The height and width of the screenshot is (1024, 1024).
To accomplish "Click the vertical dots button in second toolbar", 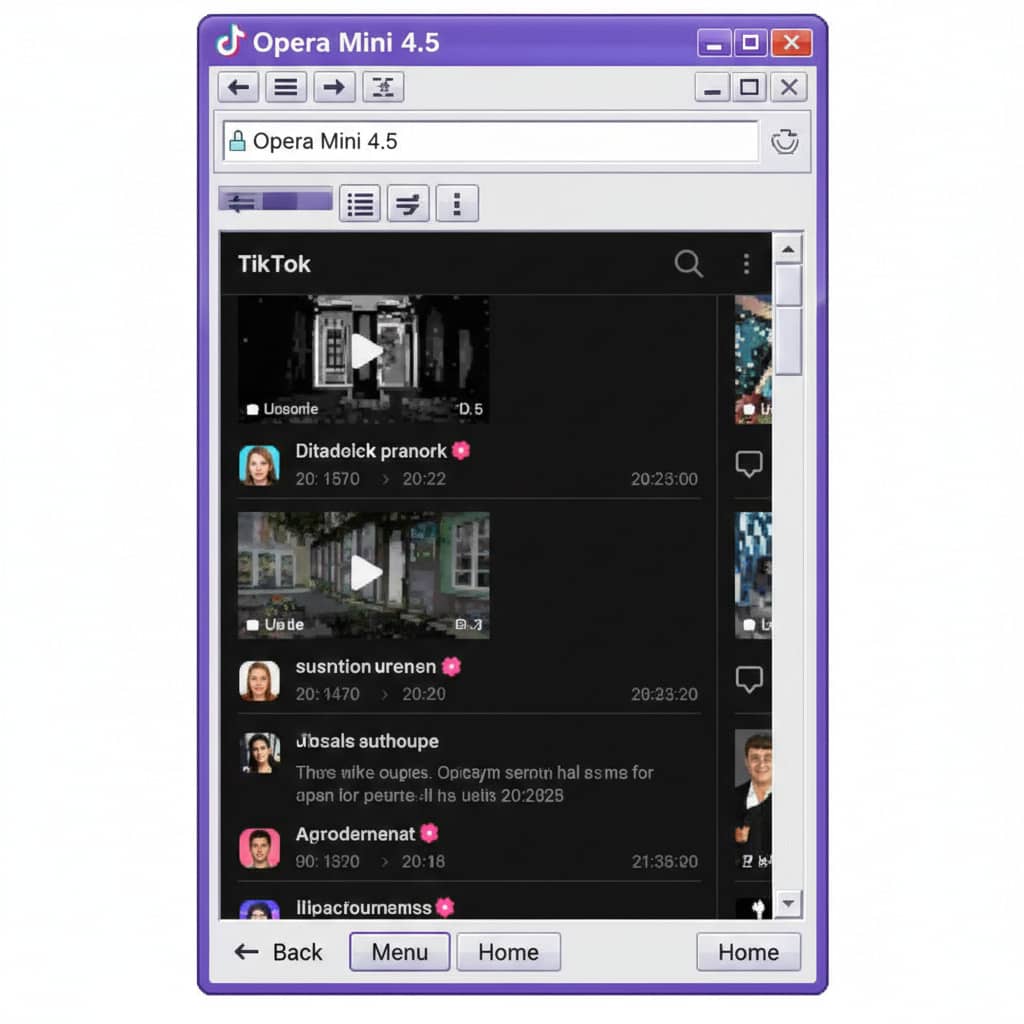I will click(457, 204).
